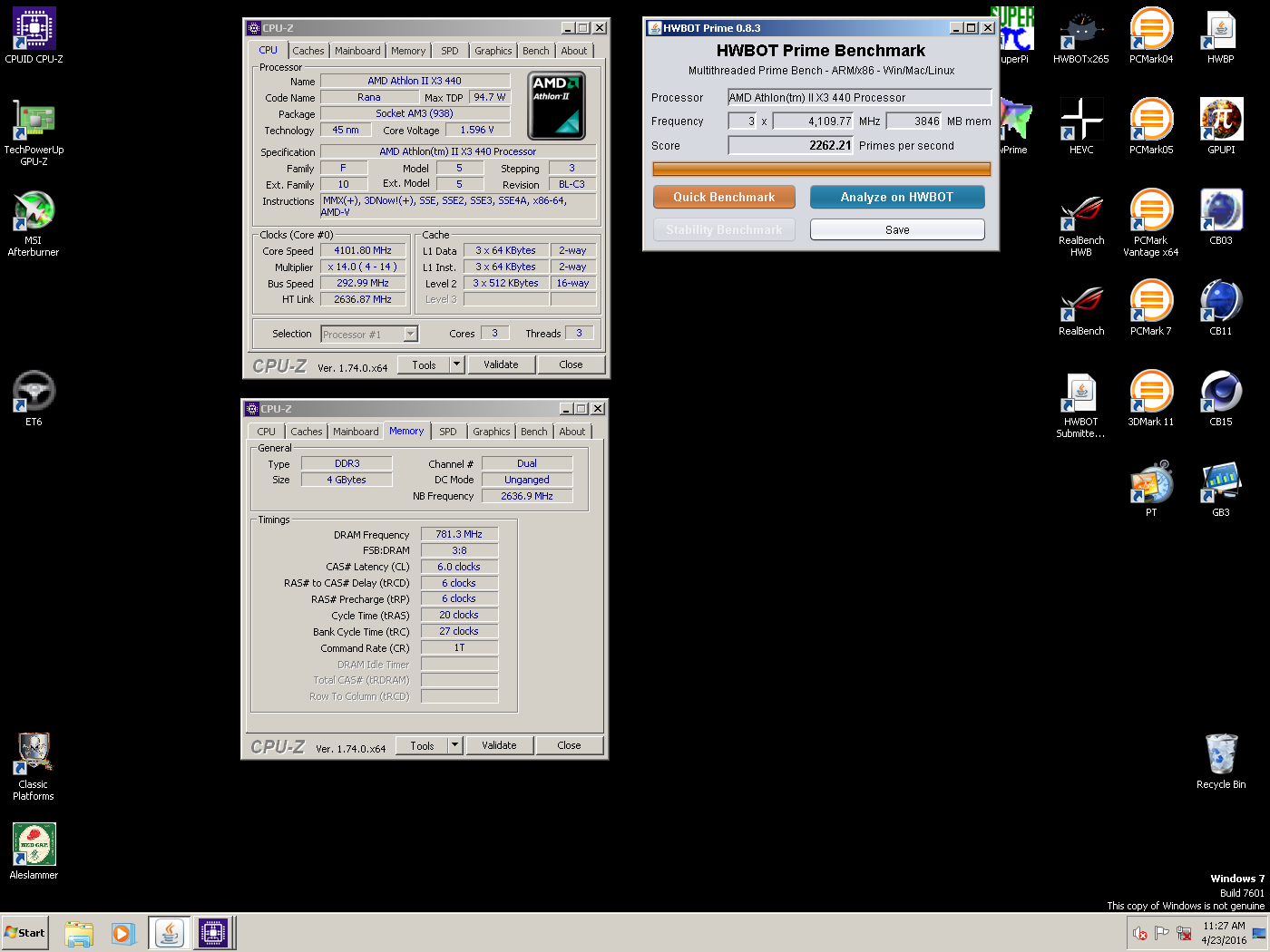Open Aleslammer desktop icon

coord(34,851)
